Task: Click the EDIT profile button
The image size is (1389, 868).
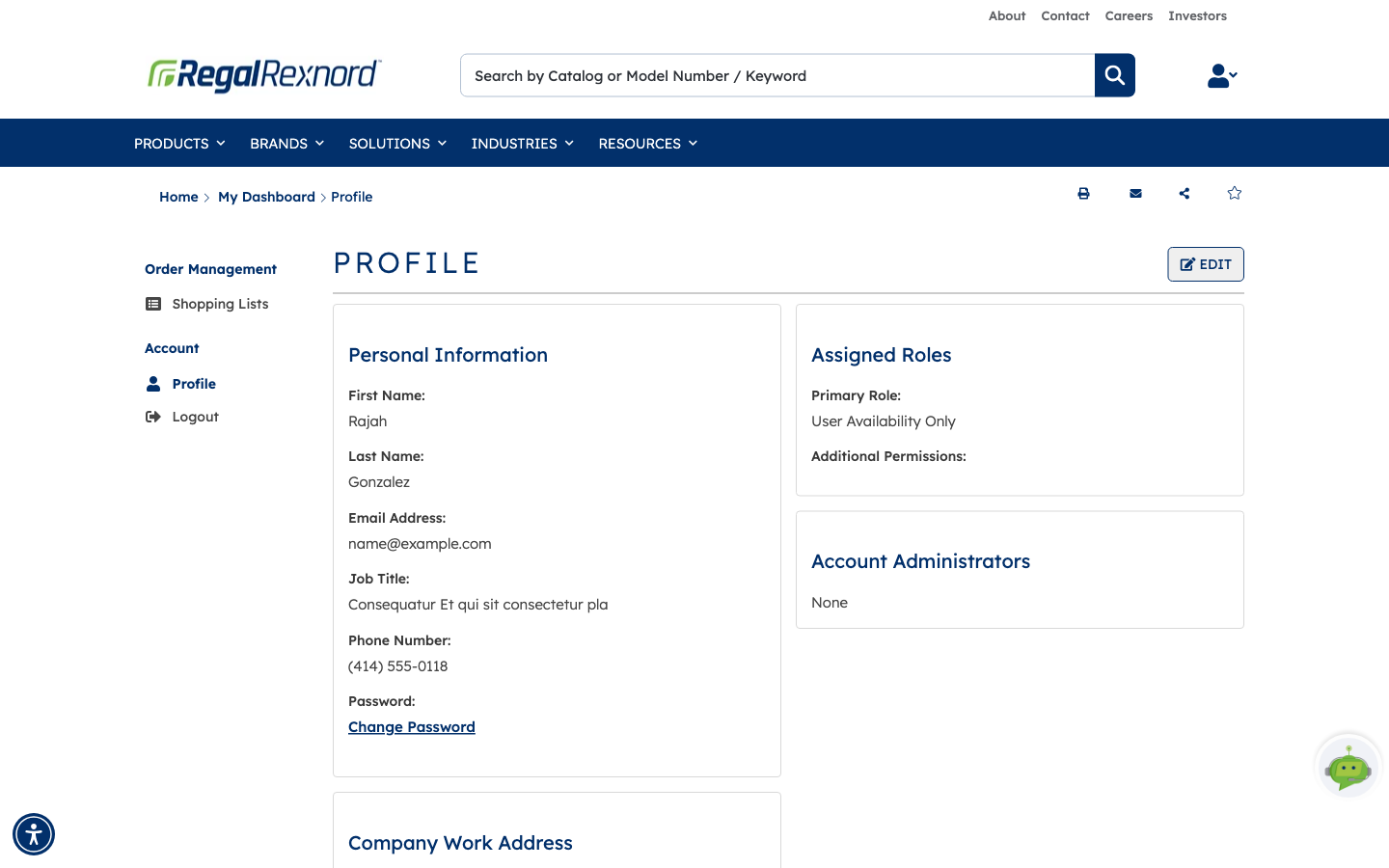Action: pos(1206,264)
